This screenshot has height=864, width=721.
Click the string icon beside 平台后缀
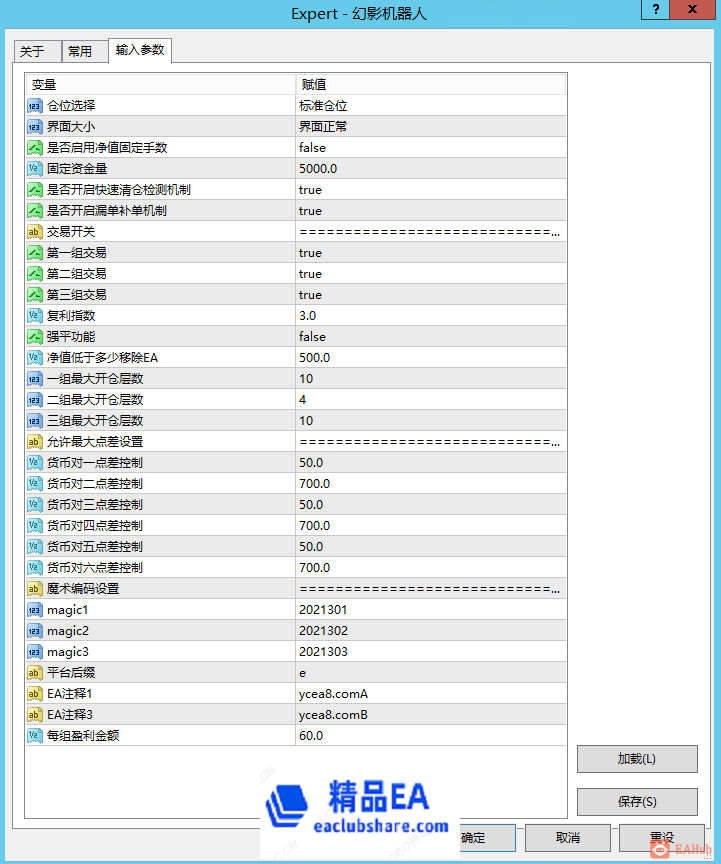pyautogui.click(x=34, y=672)
